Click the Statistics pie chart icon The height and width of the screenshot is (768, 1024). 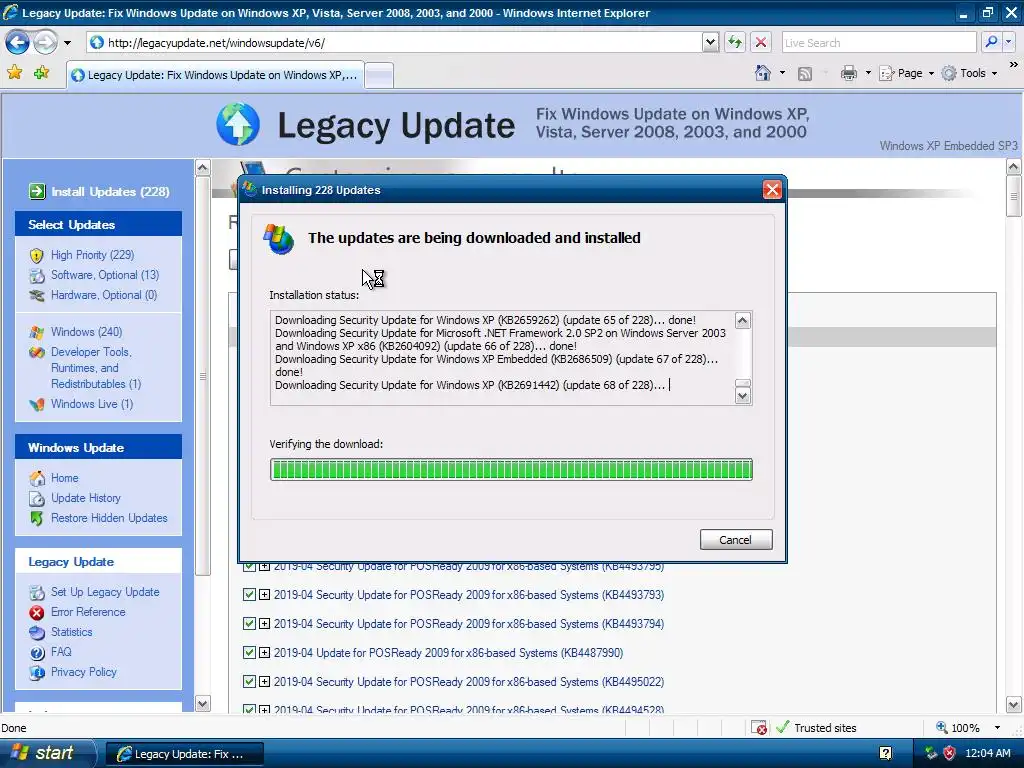point(37,633)
